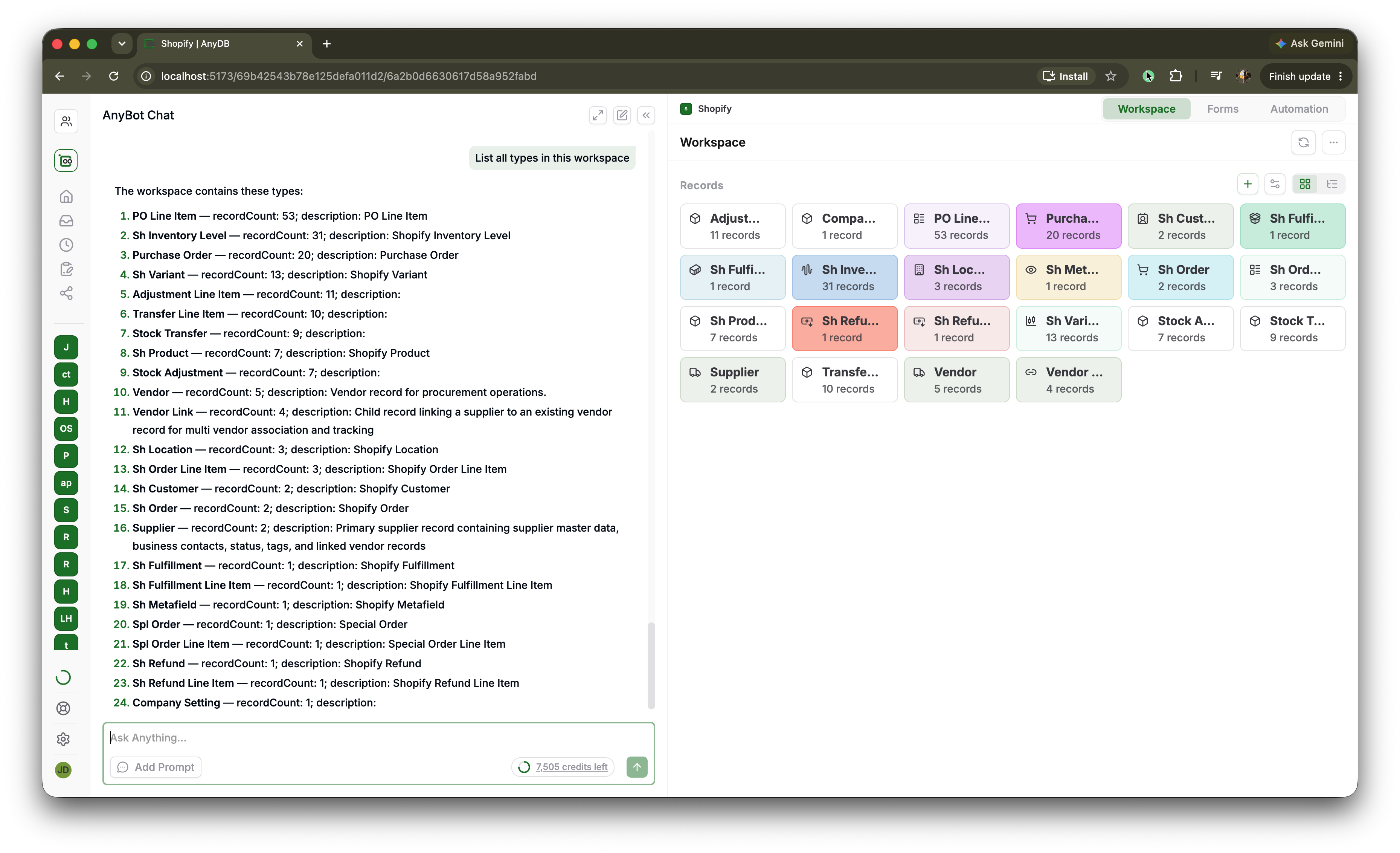Start a new chat with edit icon

[x=622, y=115]
